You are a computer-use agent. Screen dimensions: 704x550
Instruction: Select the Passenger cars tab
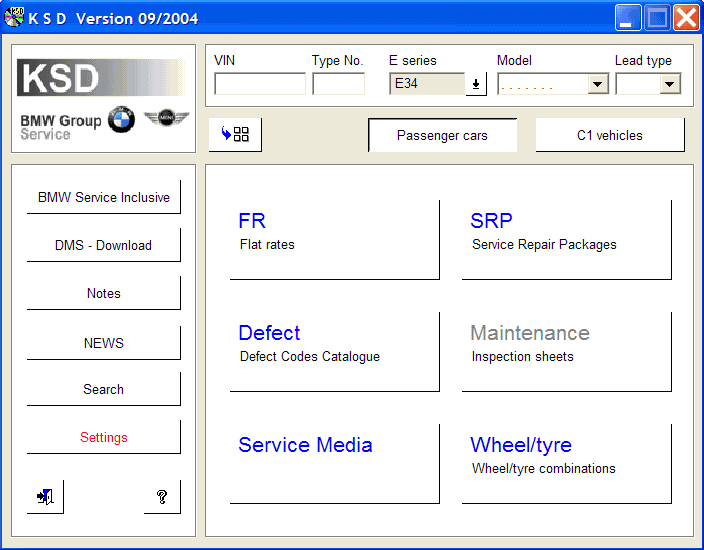point(442,135)
